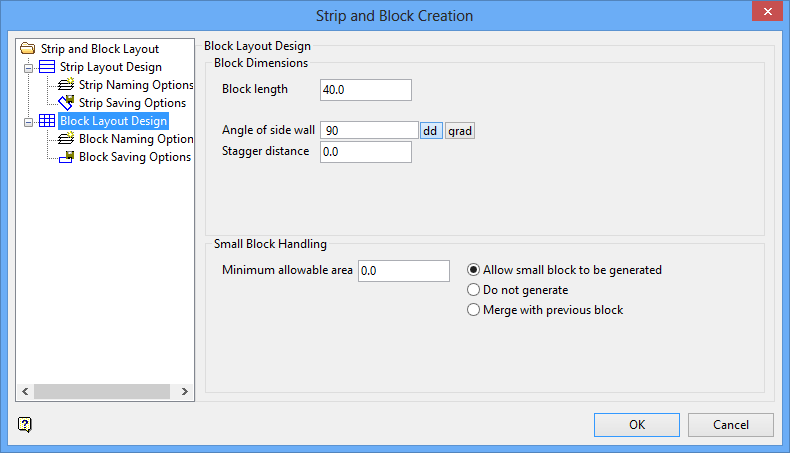Click the Strip Naming Options icon

(x=67, y=85)
